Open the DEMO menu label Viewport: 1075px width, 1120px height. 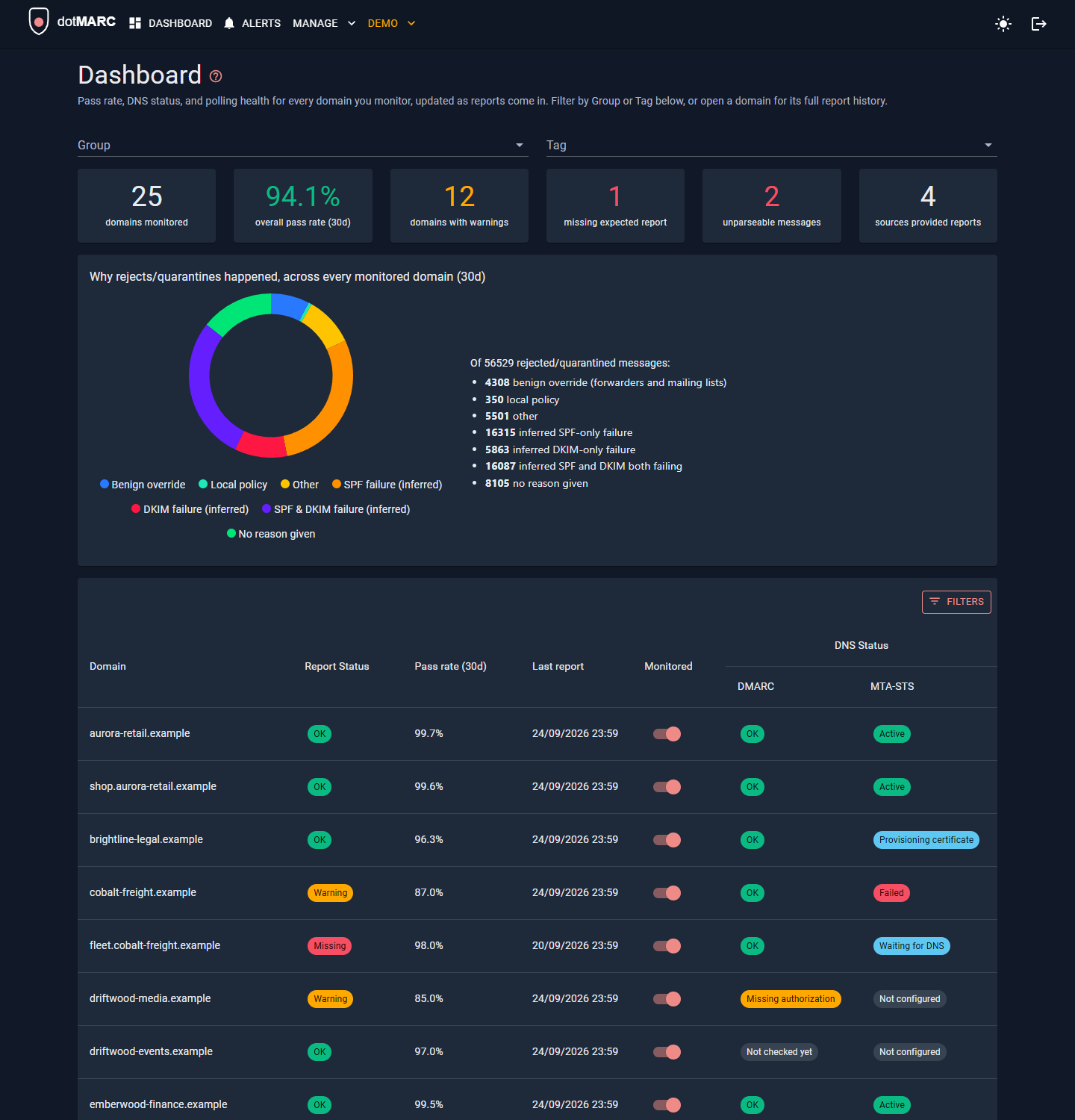pyautogui.click(x=383, y=23)
